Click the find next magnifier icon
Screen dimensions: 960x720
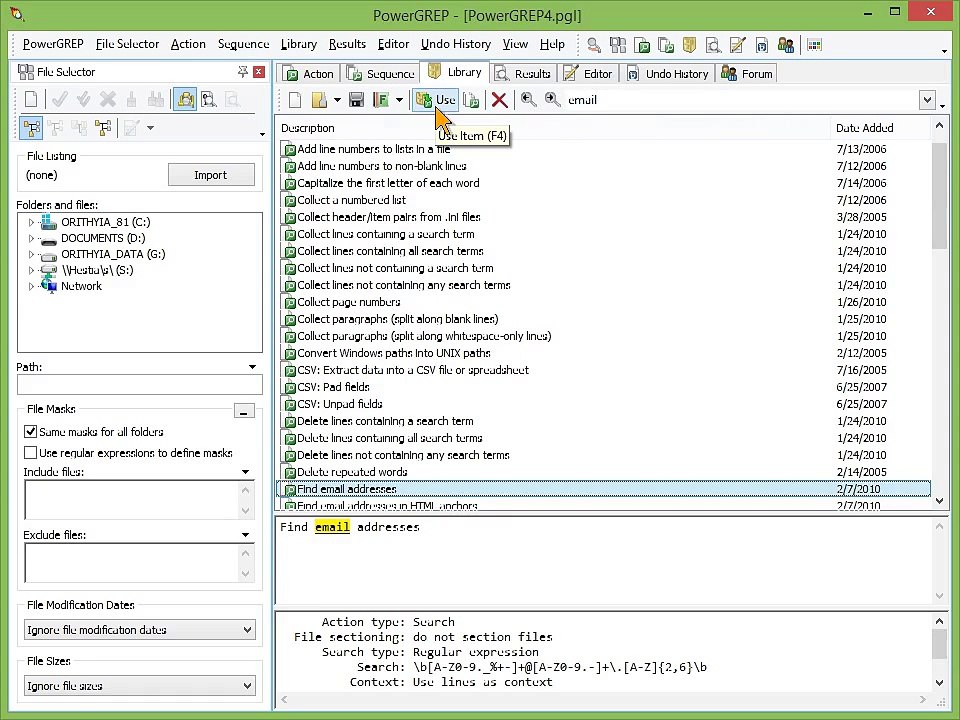point(552,100)
